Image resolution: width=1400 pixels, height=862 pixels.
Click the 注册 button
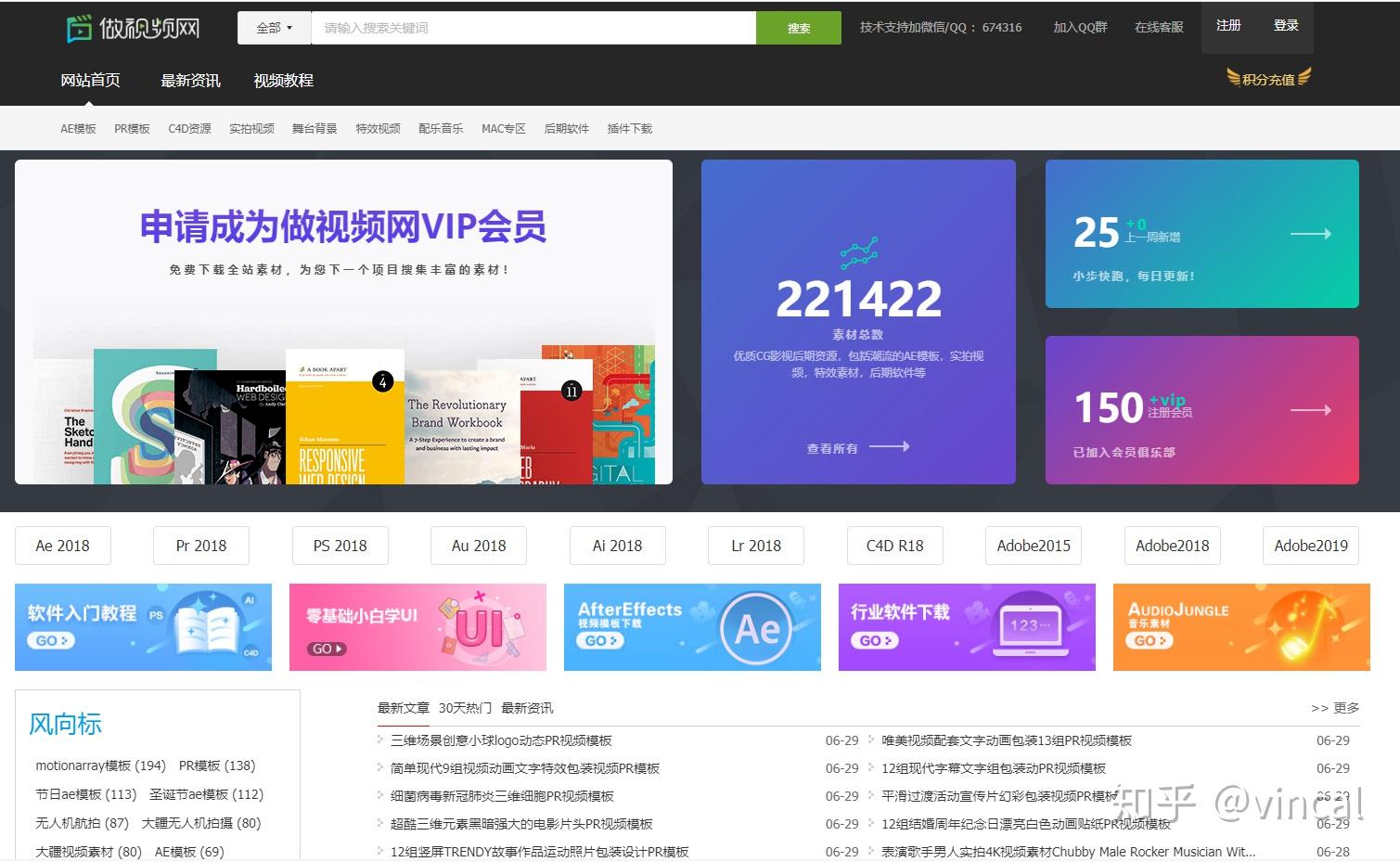click(1228, 26)
